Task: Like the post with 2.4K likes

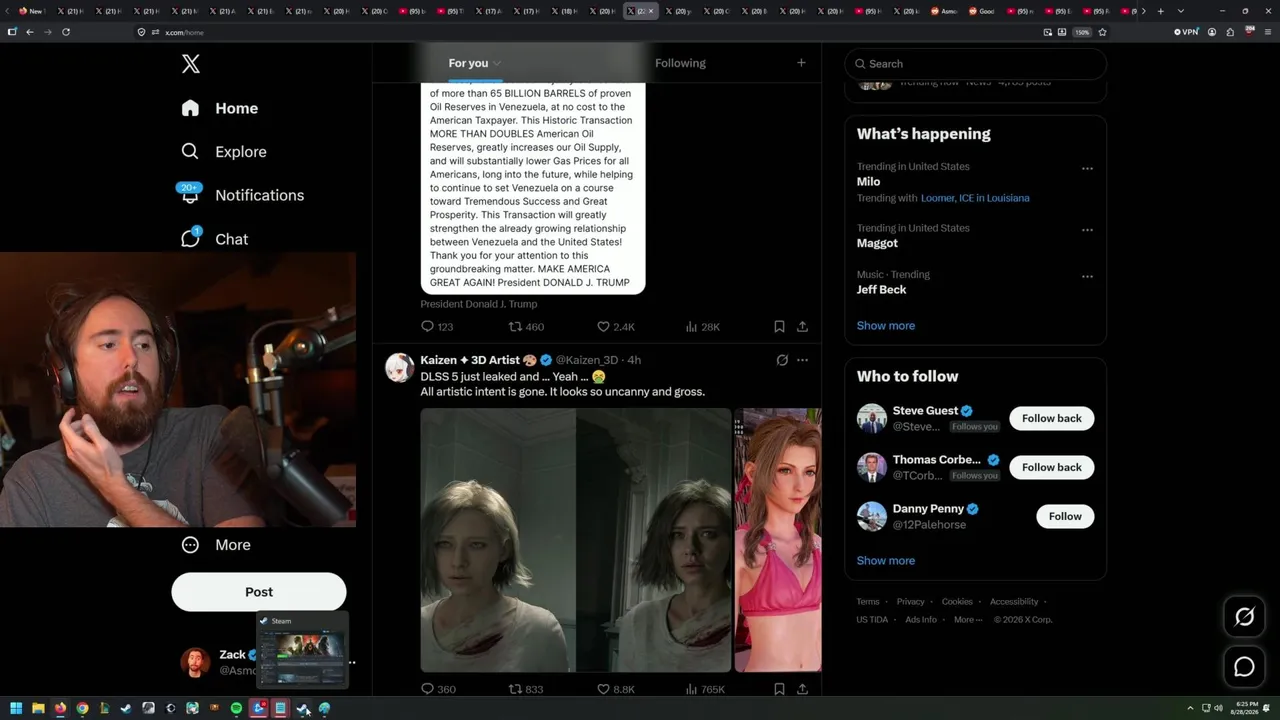Action: click(615, 327)
